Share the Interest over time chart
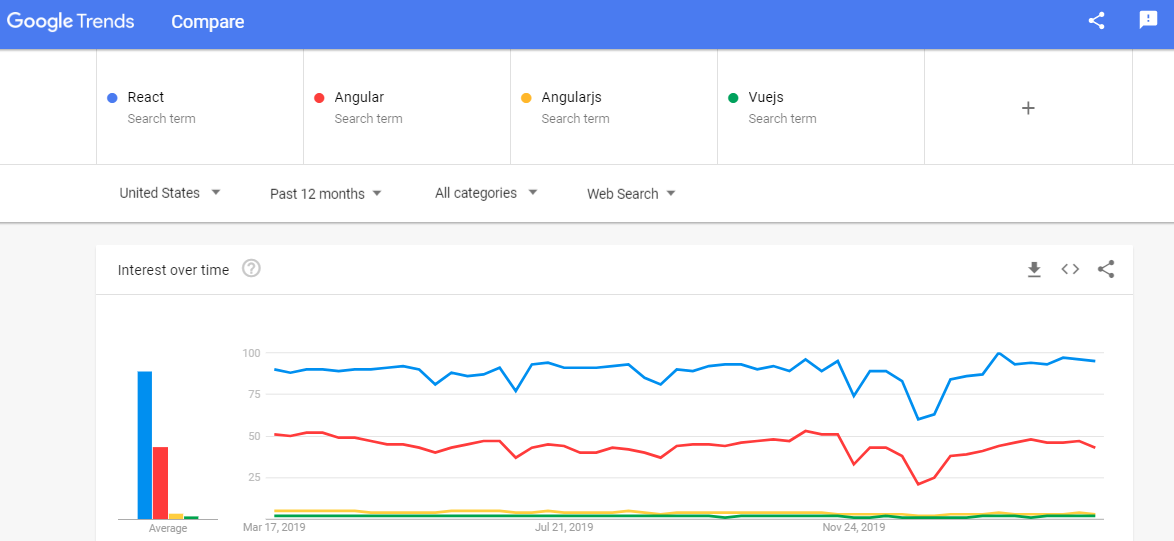The height and width of the screenshot is (541, 1174). (x=1106, y=269)
